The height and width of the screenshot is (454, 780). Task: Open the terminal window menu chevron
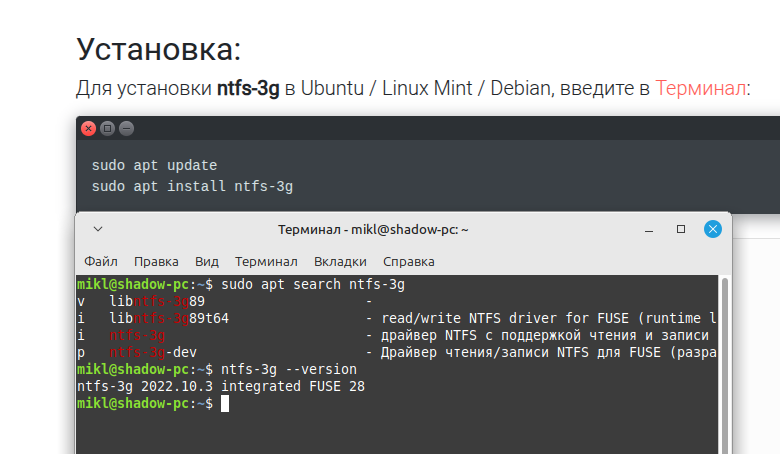(98, 229)
